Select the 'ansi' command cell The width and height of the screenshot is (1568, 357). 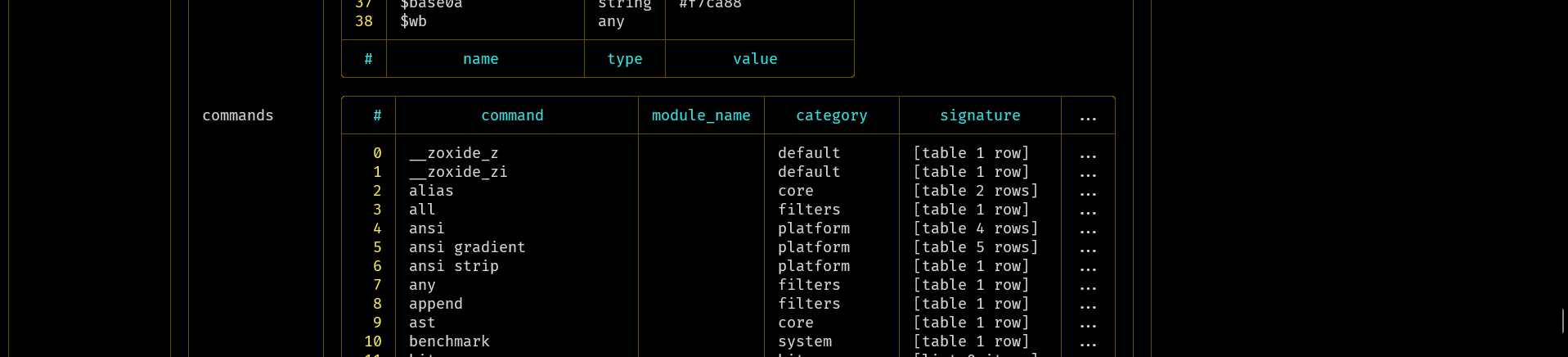(427, 228)
